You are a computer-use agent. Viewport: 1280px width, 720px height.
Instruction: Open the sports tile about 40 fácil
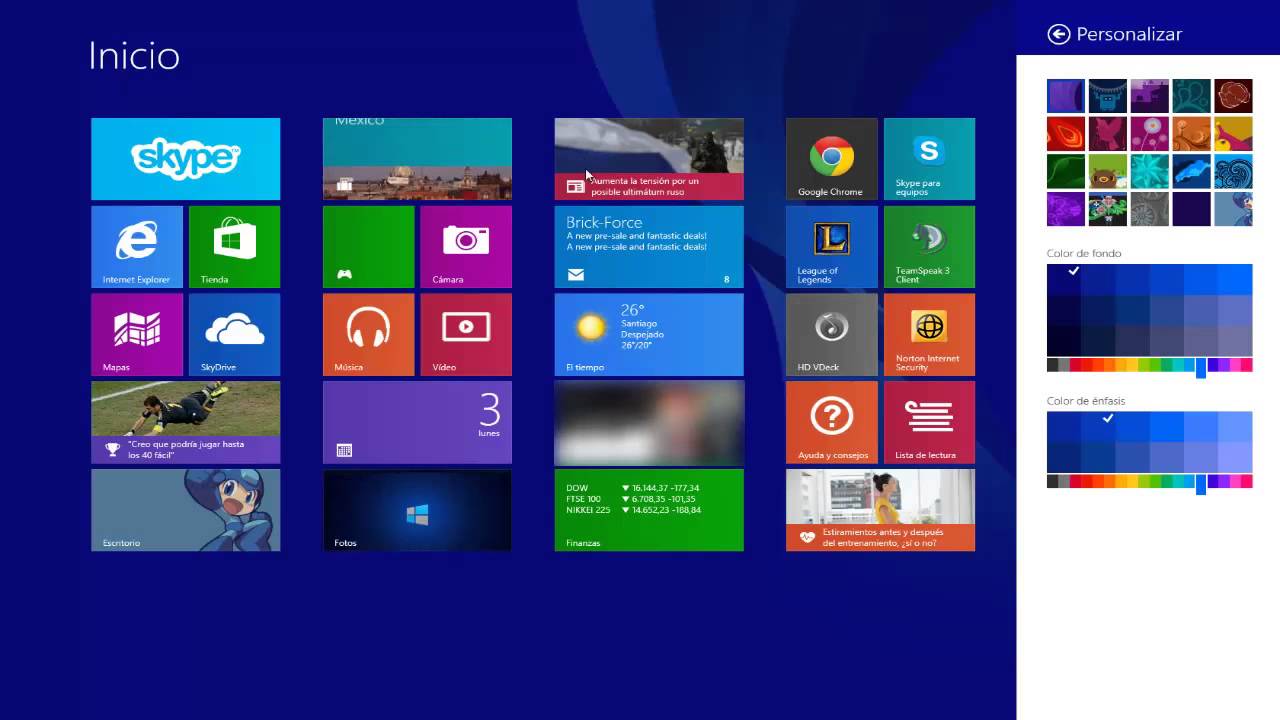pos(185,422)
